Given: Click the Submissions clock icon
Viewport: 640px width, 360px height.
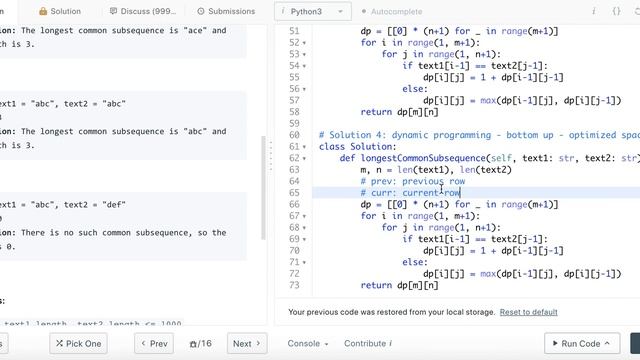Looking at the screenshot, I should pos(201,11).
